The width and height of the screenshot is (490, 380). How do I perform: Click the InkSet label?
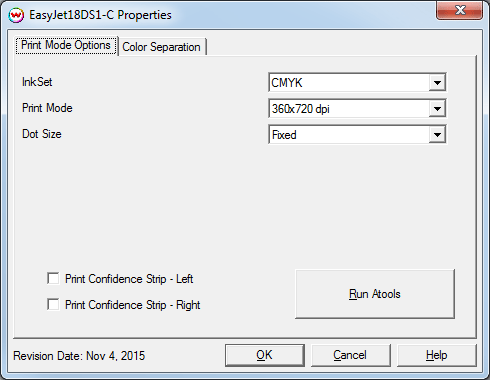[x=37, y=82]
